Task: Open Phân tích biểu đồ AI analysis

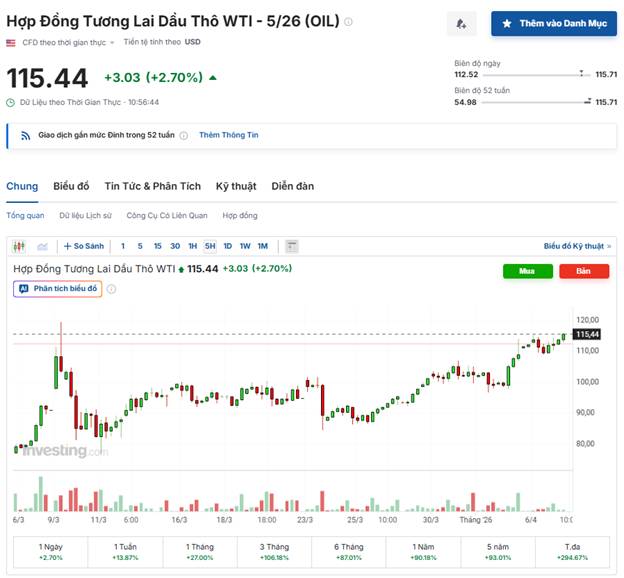Action: (x=58, y=289)
